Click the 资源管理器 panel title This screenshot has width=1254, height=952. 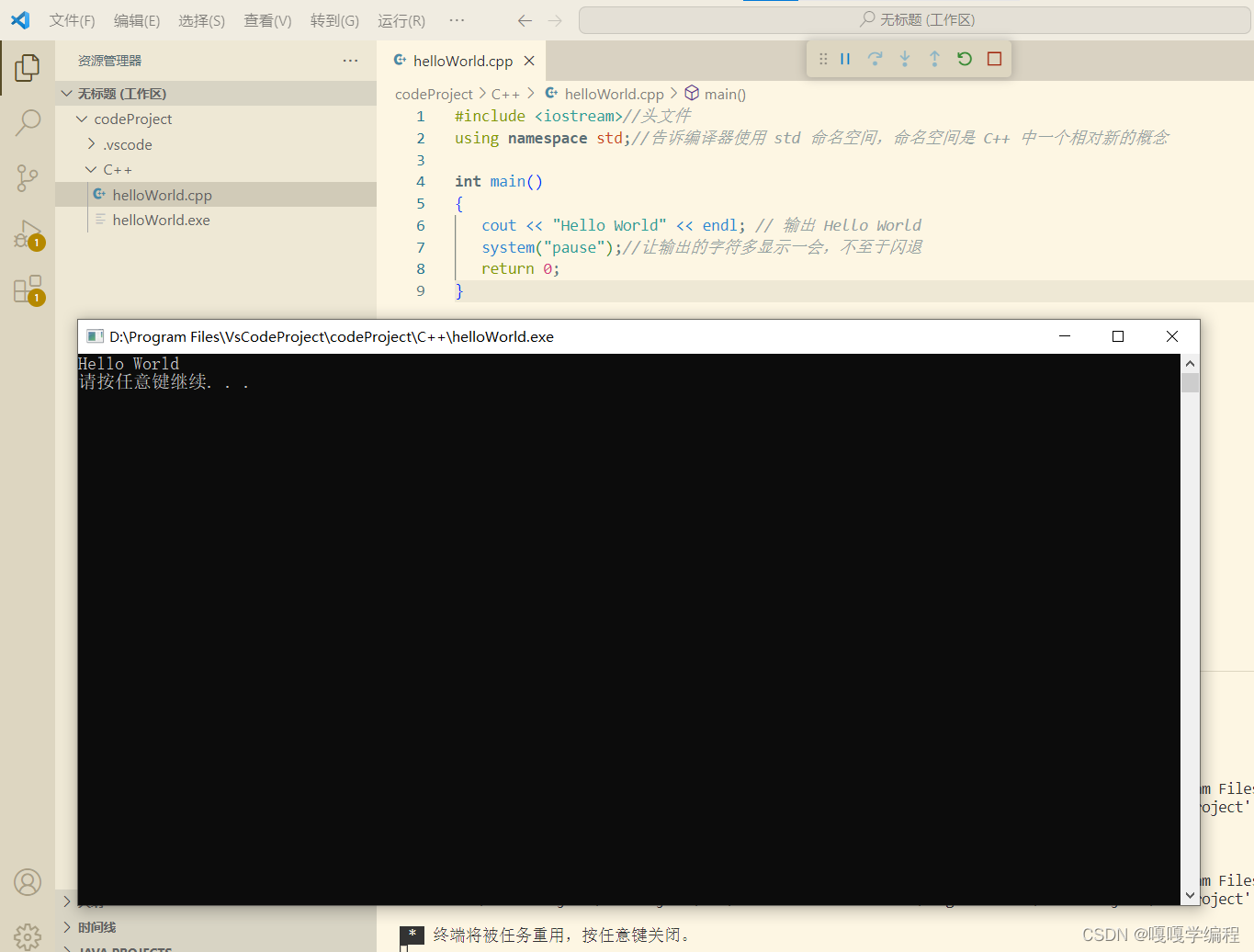(109, 61)
